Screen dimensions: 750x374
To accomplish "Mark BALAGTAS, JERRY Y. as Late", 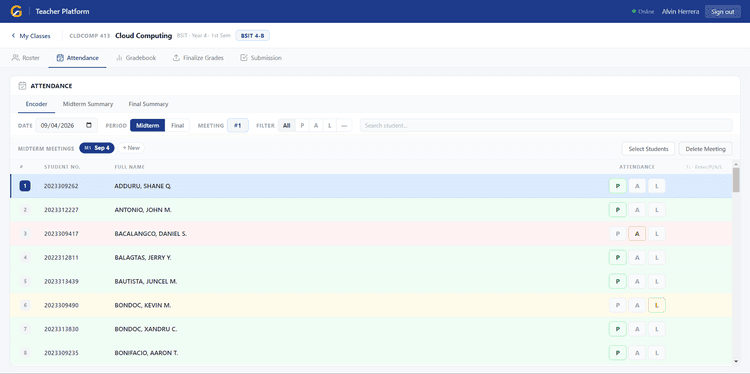I will click(x=657, y=258).
